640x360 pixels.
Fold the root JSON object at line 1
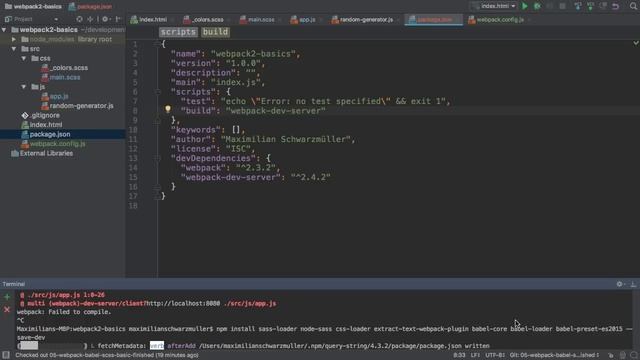[158, 44]
